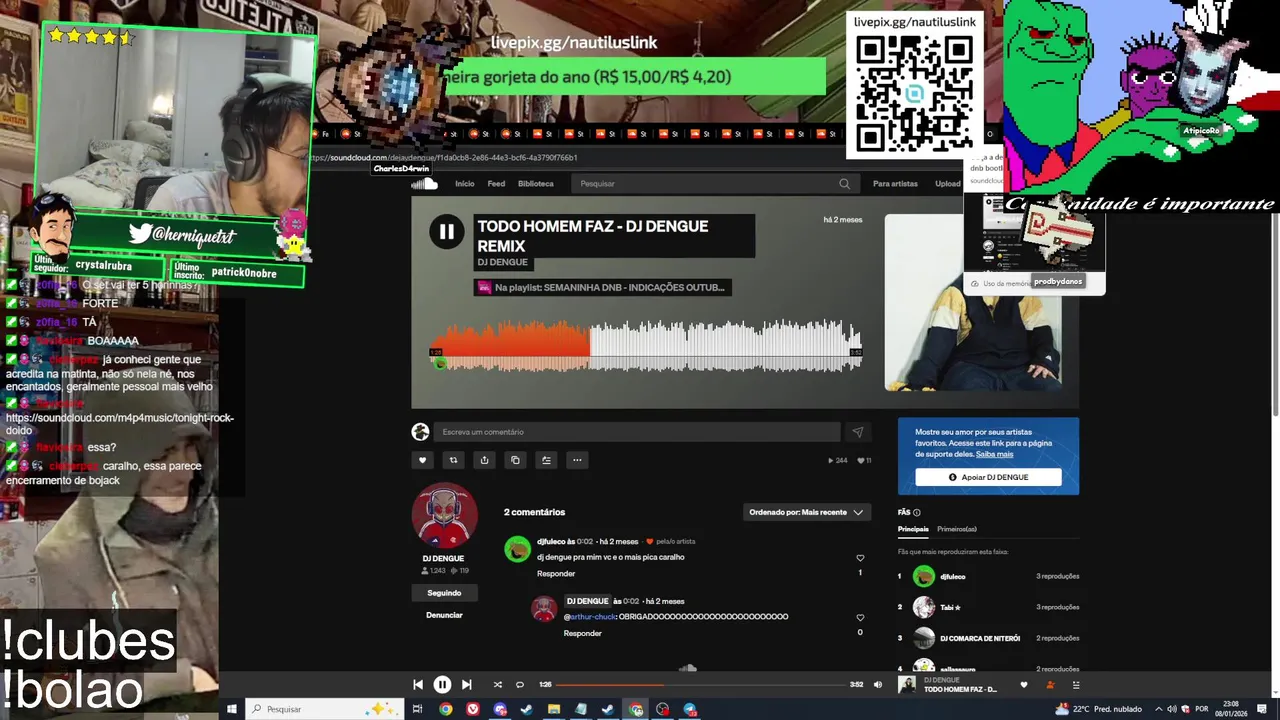
Task: Click the Windows taskbar Pesquisar search box
Action: pyautogui.click(x=325, y=709)
